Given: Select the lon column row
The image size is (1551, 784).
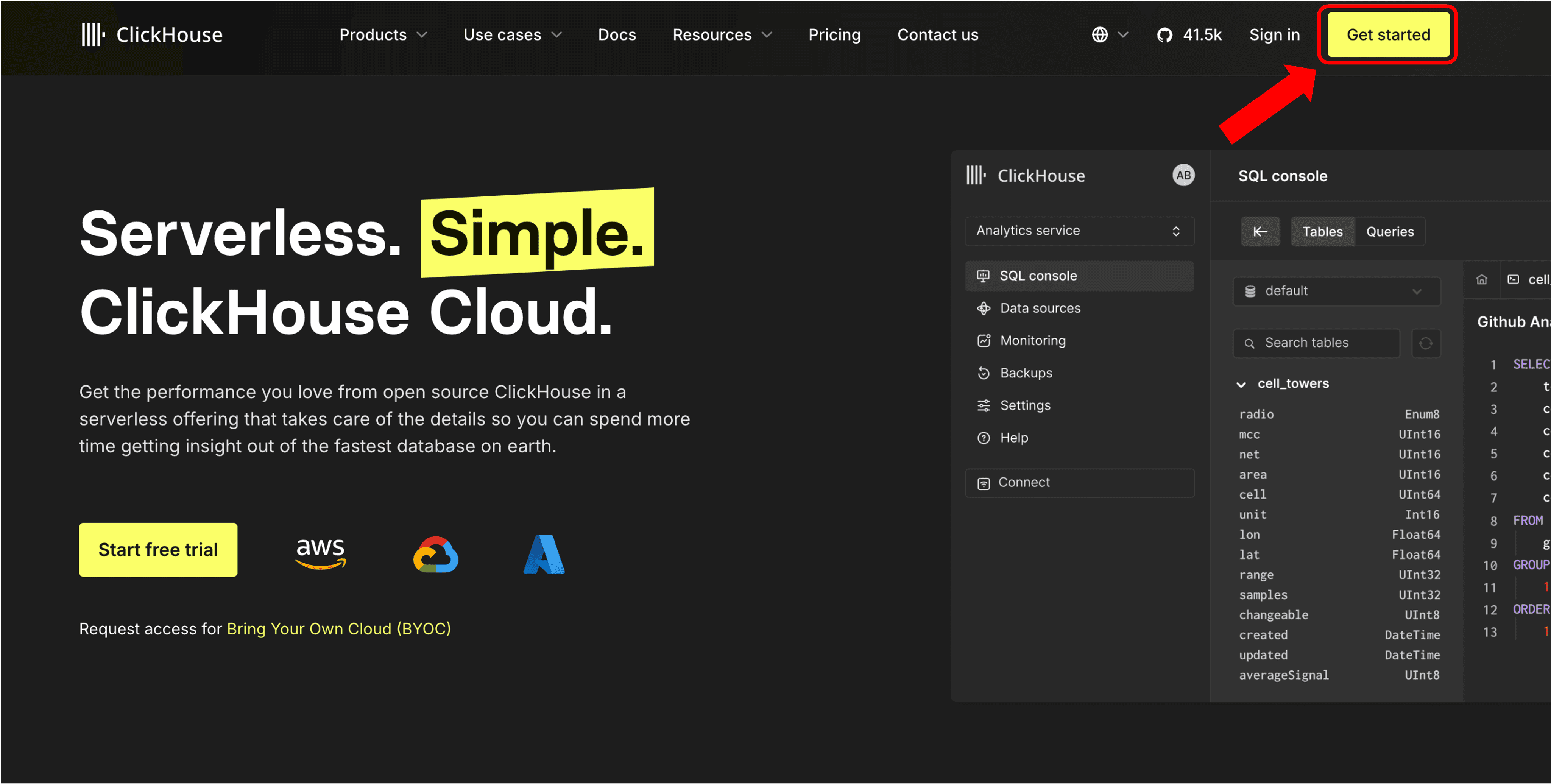Looking at the screenshot, I should [1339, 535].
